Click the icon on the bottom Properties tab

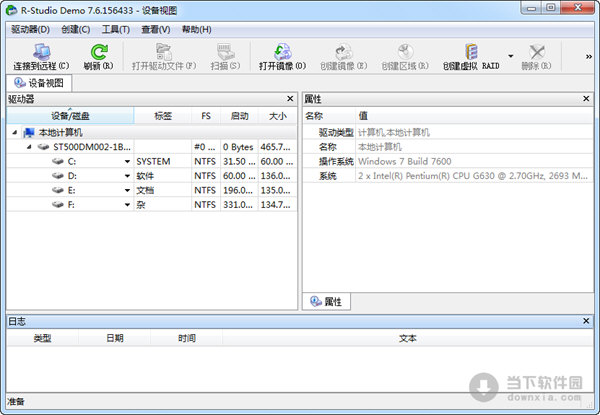[316, 301]
